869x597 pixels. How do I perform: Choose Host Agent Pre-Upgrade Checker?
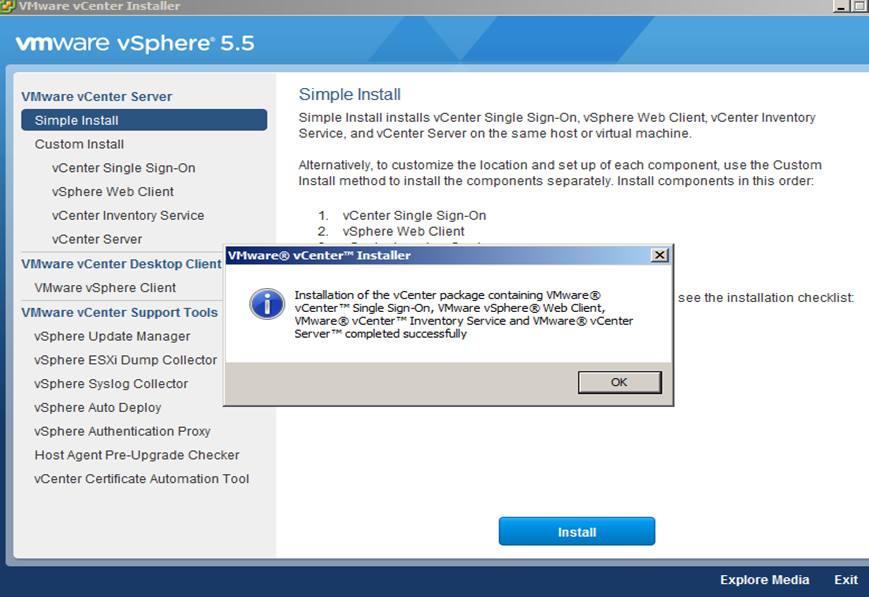coord(137,455)
